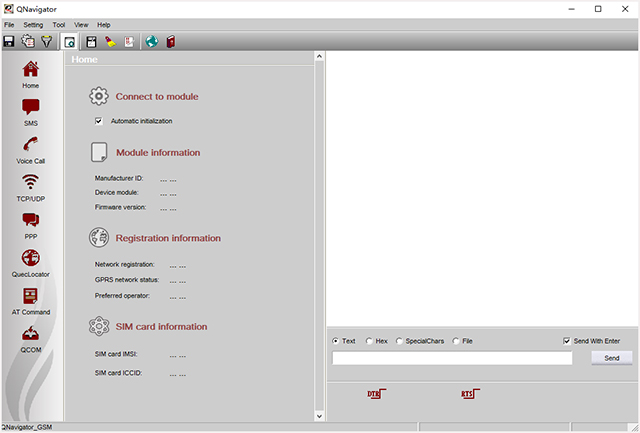The width and height of the screenshot is (640, 433).
Task: Click the Connect to module gear icon
Action: [99, 96]
